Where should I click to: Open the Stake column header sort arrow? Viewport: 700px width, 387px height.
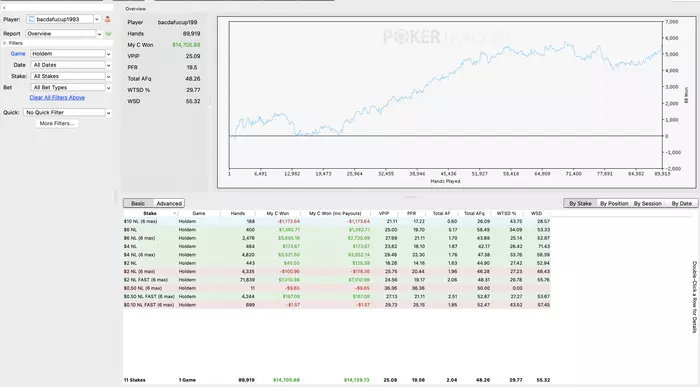(174, 214)
